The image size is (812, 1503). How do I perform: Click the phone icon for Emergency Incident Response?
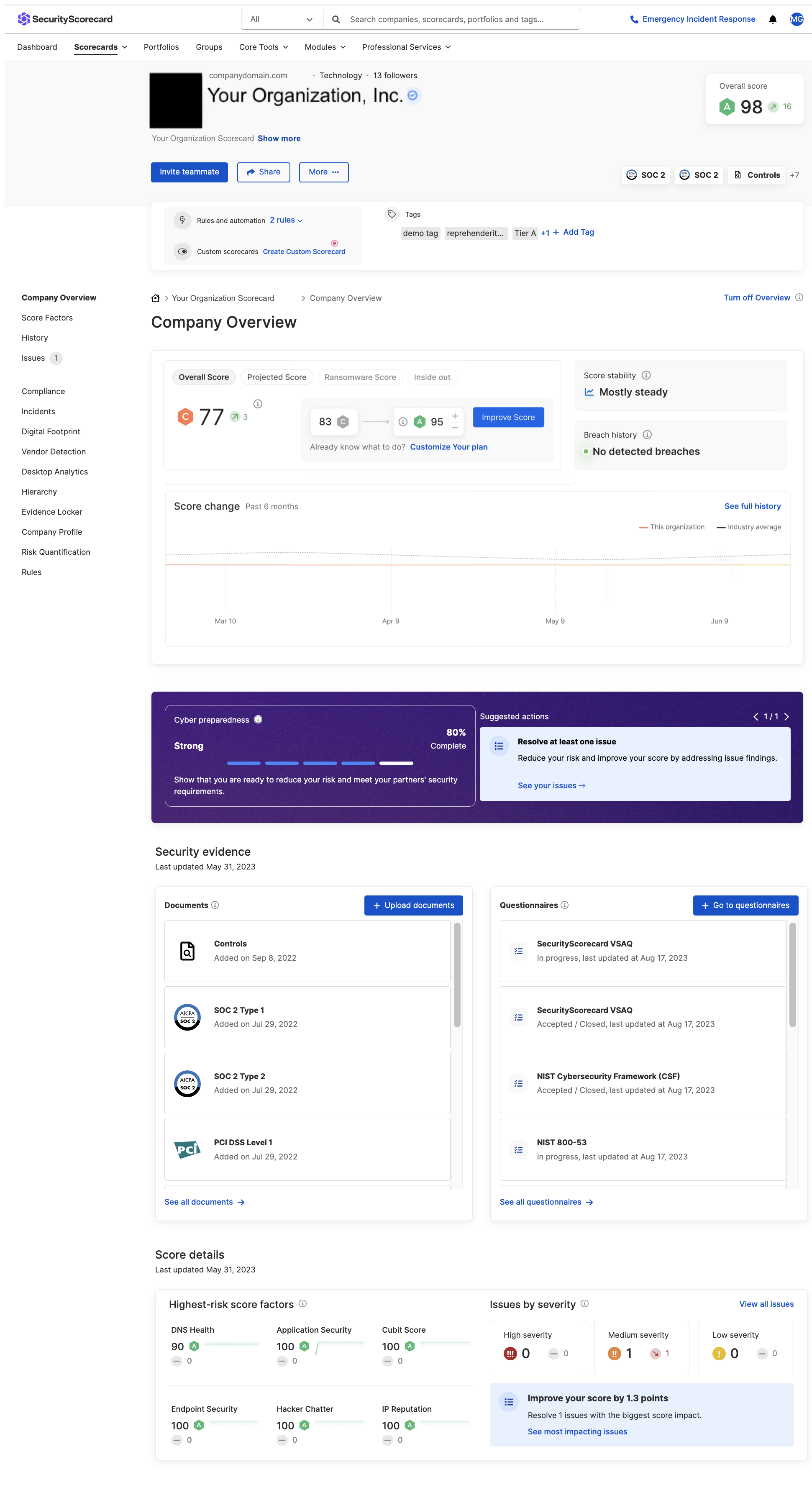click(x=634, y=19)
